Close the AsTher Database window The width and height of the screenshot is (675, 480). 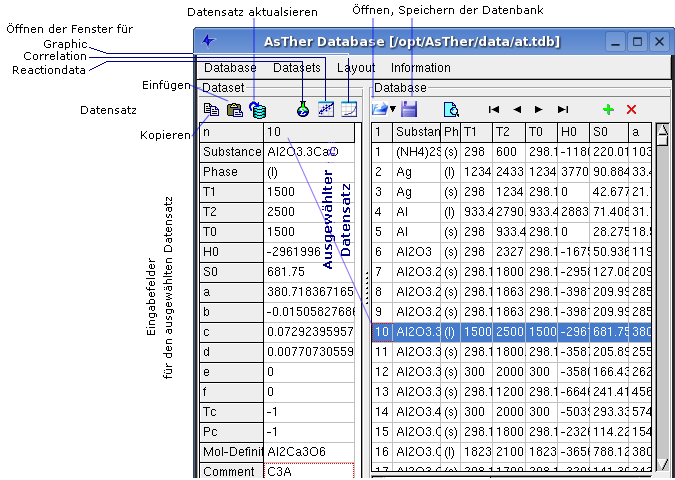659,42
